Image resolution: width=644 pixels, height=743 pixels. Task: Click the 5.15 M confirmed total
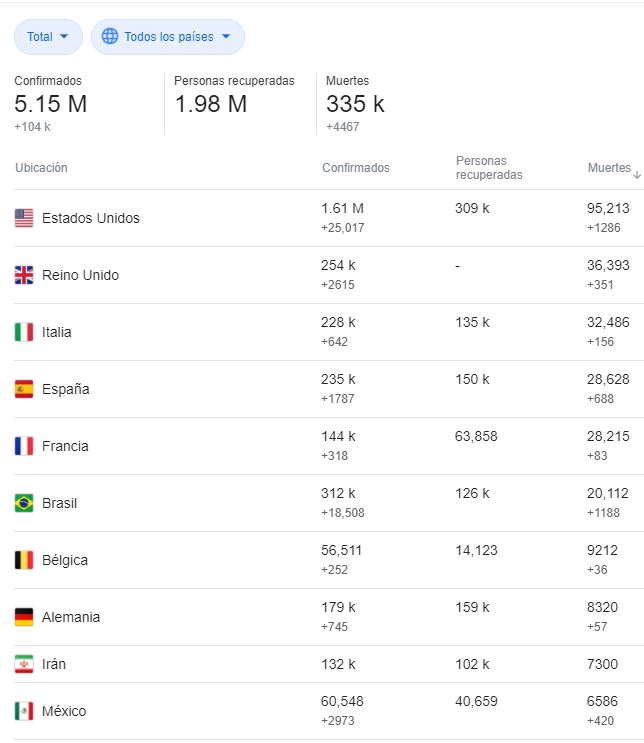pos(50,104)
